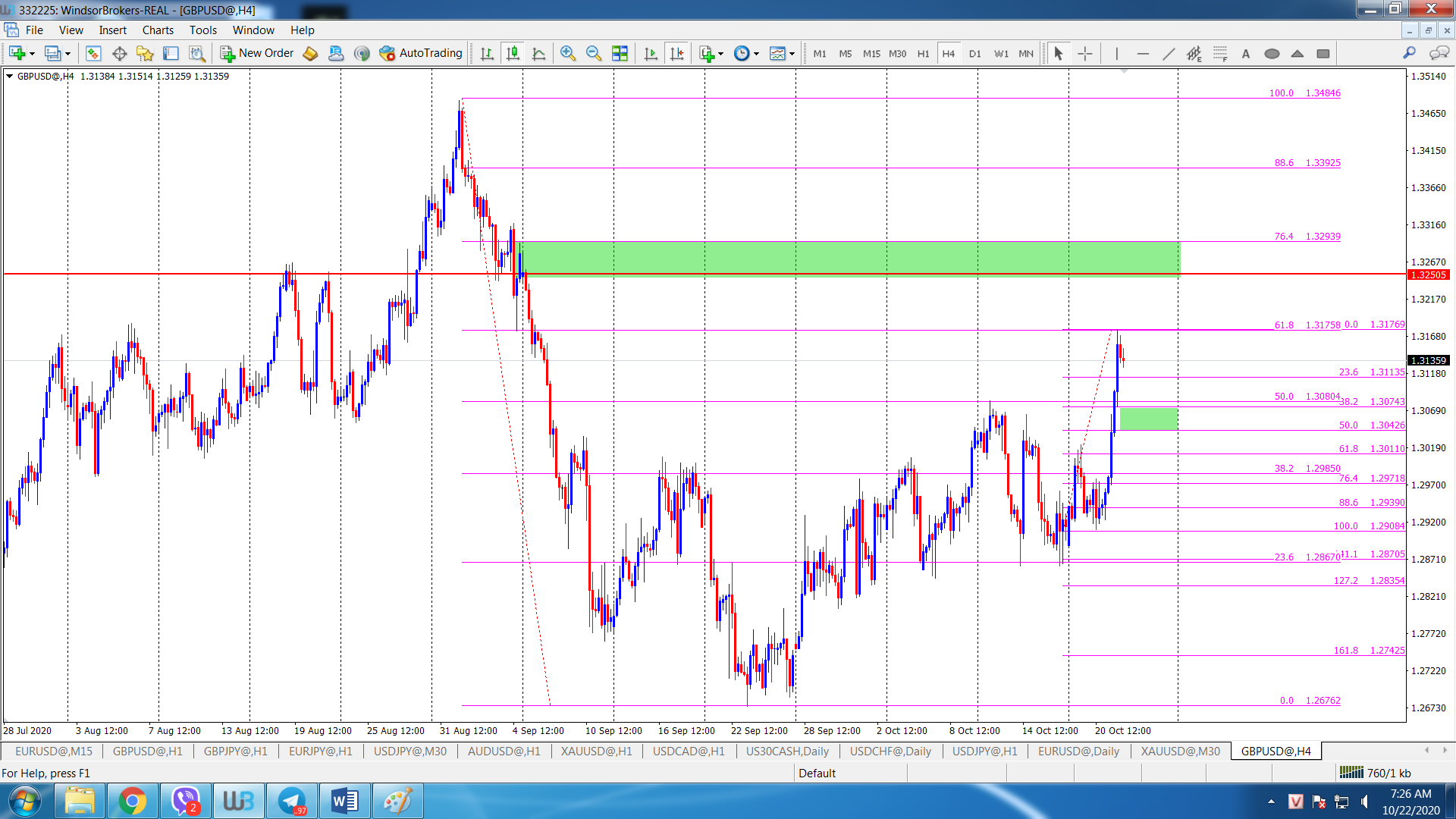Open the chat messages icon
Screen dimensions: 1456x819
pyautogui.click(x=1439, y=52)
